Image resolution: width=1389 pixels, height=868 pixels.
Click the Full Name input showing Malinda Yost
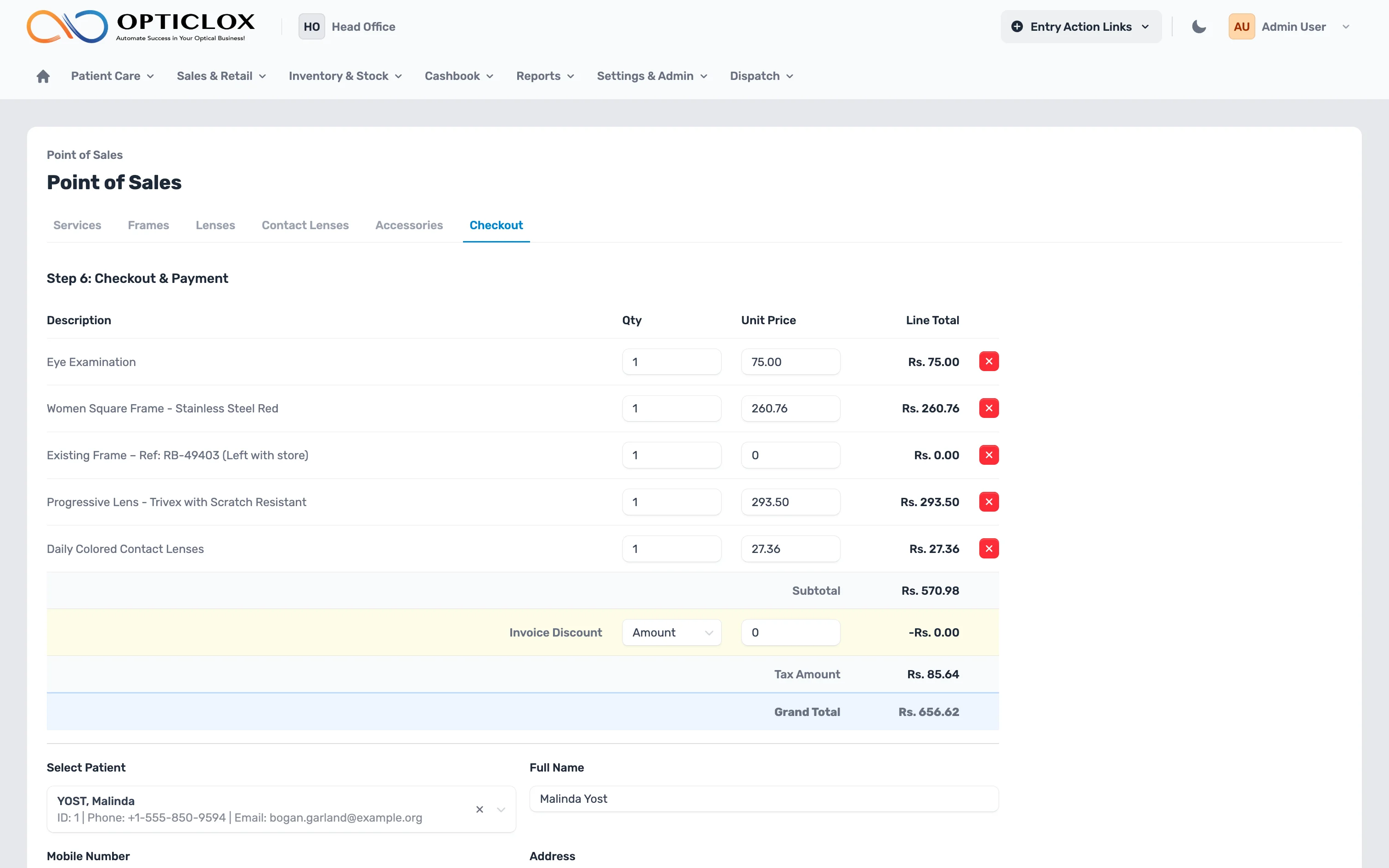point(763,798)
